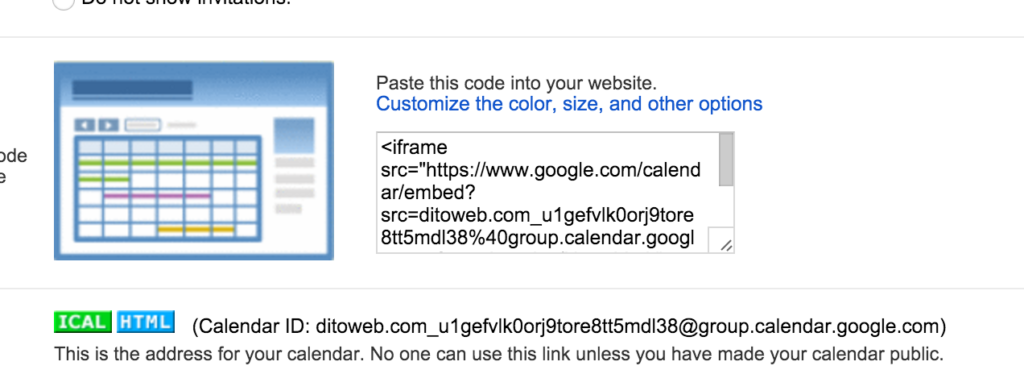The image size is (1024, 370).
Task: Click the dark blue title bar in the preview image
Action: (132, 88)
